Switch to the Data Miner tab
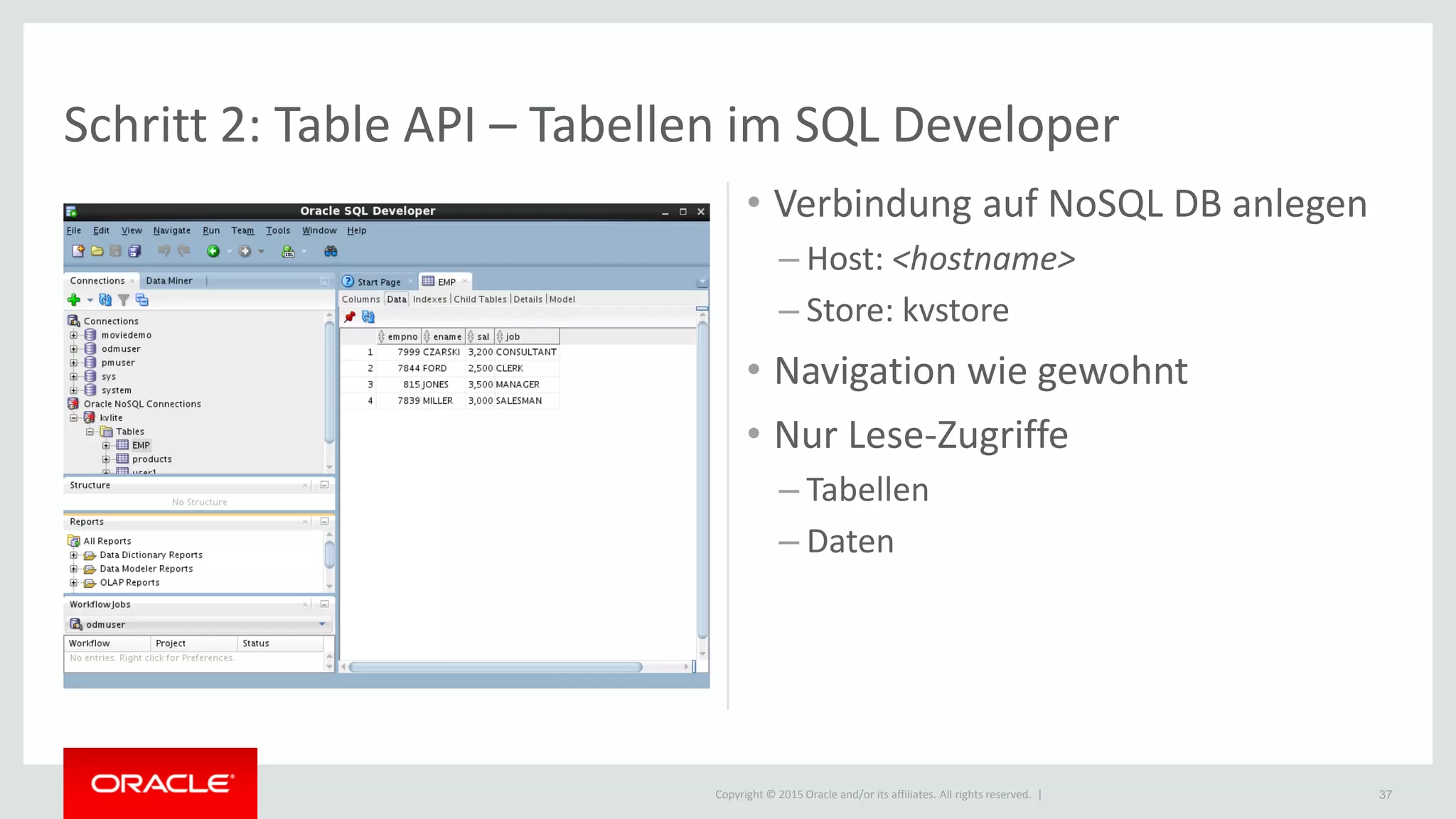Image resolution: width=1456 pixels, height=819 pixels. pos(169,281)
